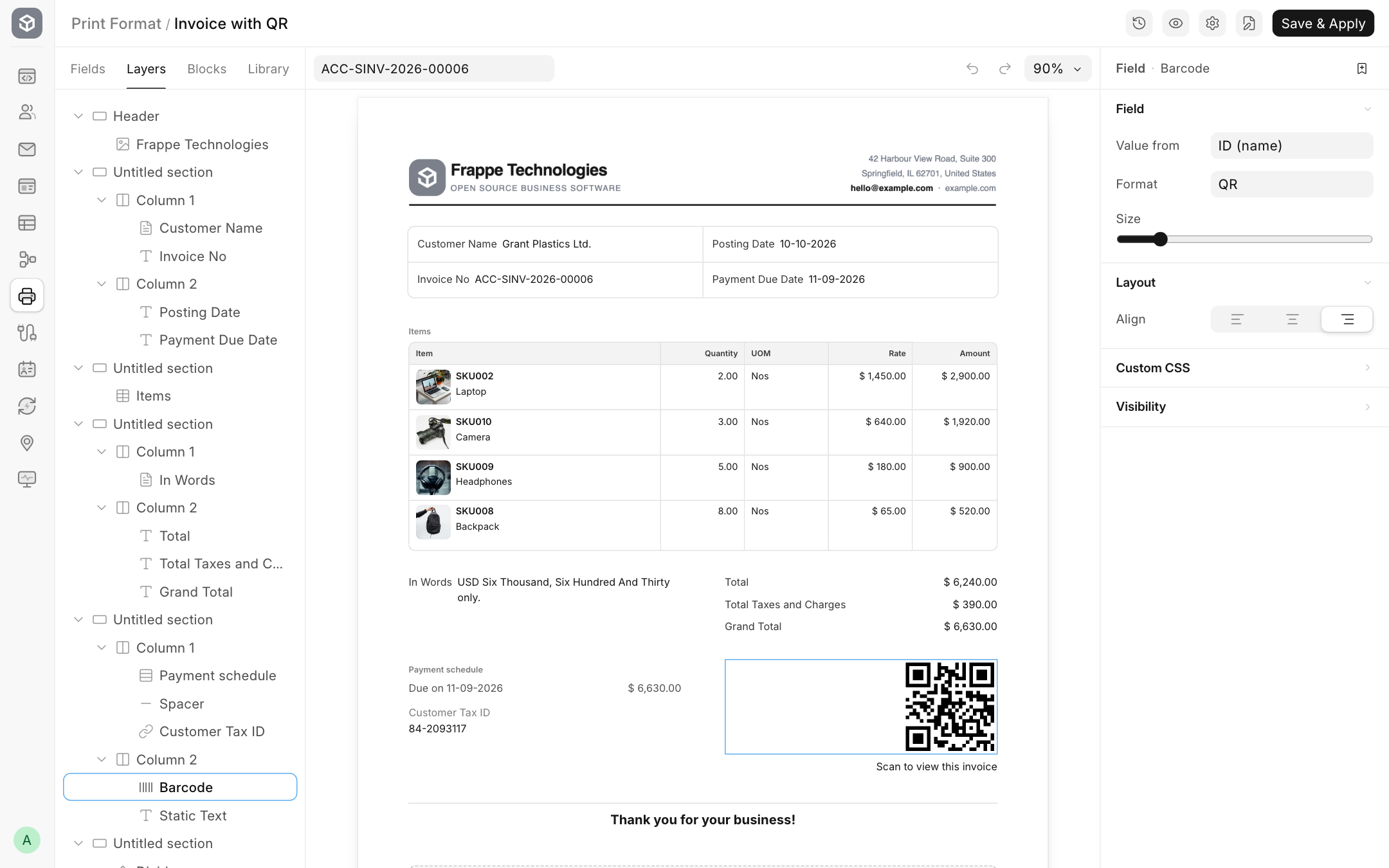The height and width of the screenshot is (868, 1389).
Task: Select the Customer Tax ID layer
Action: tap(180, 732)
